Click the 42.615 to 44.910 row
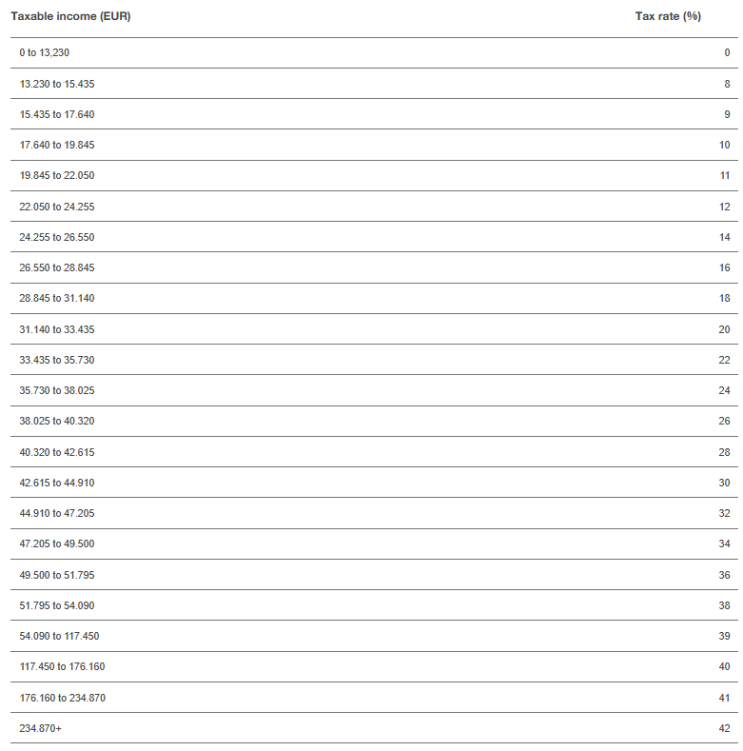Viewport: 743px width, 751px height. click(374, 482)
